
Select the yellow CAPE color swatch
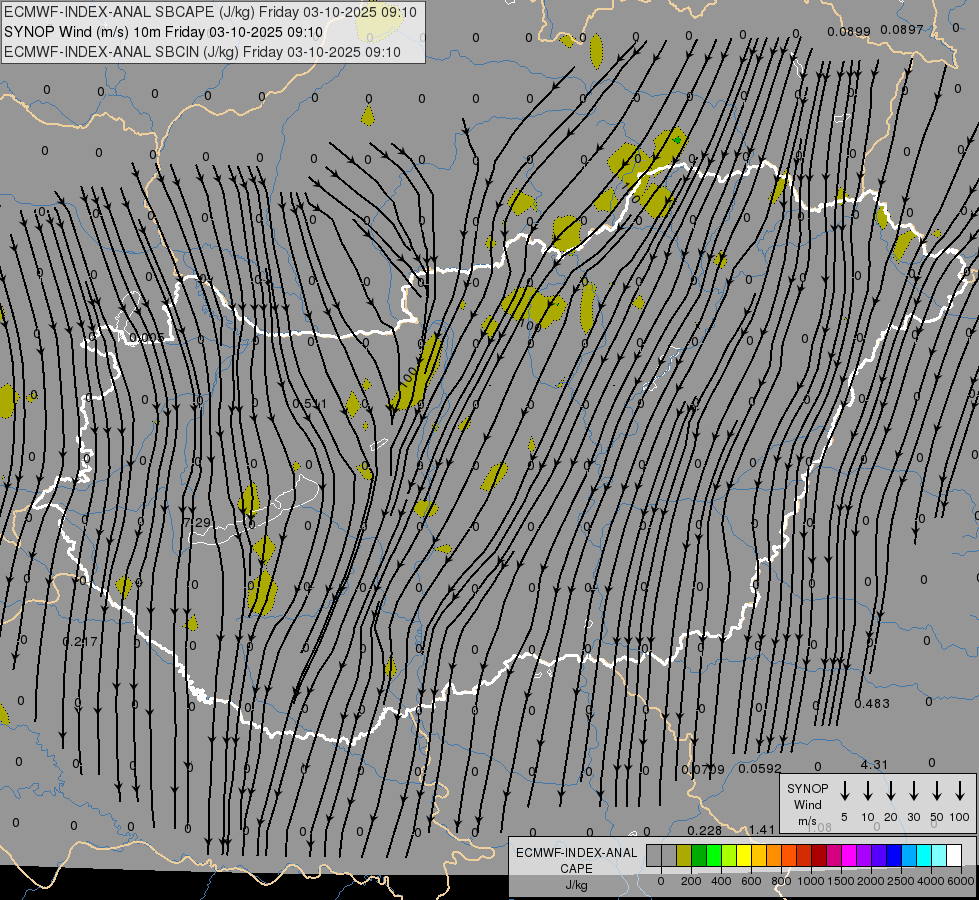[744, 855]
